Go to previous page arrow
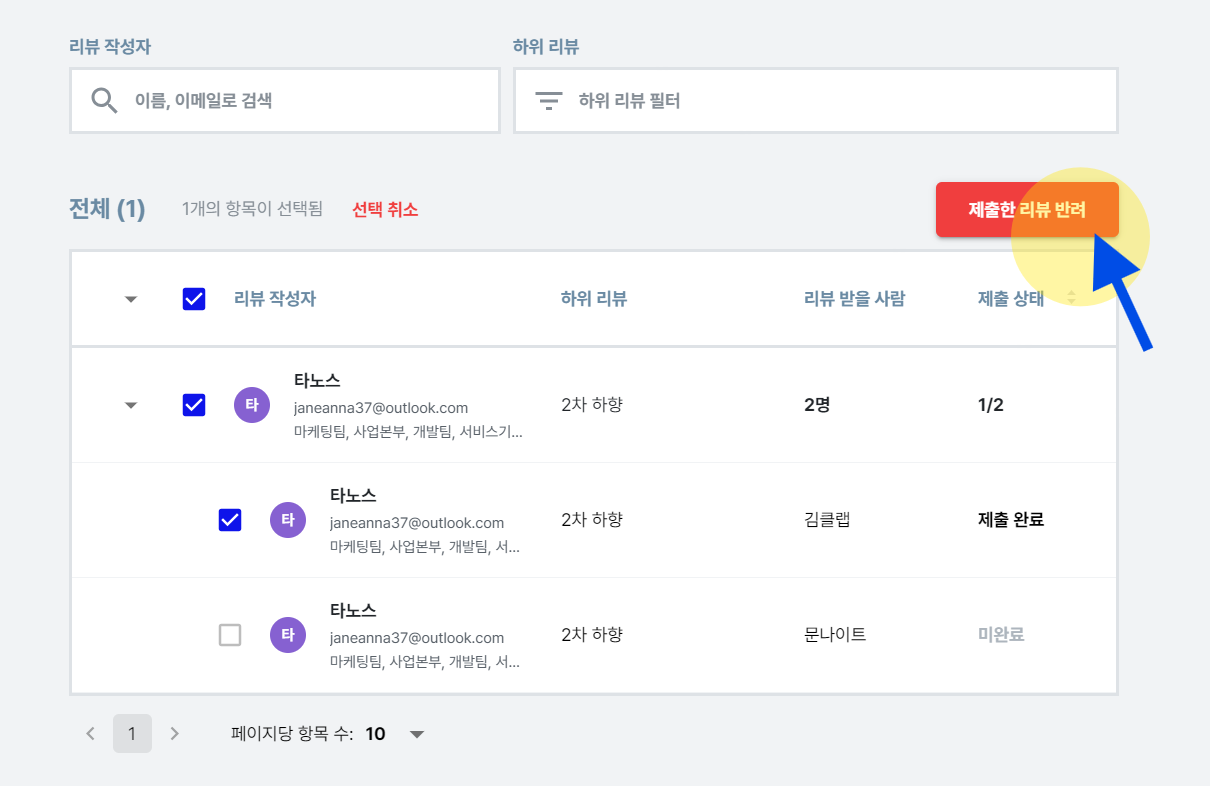 tap(90, 733)
